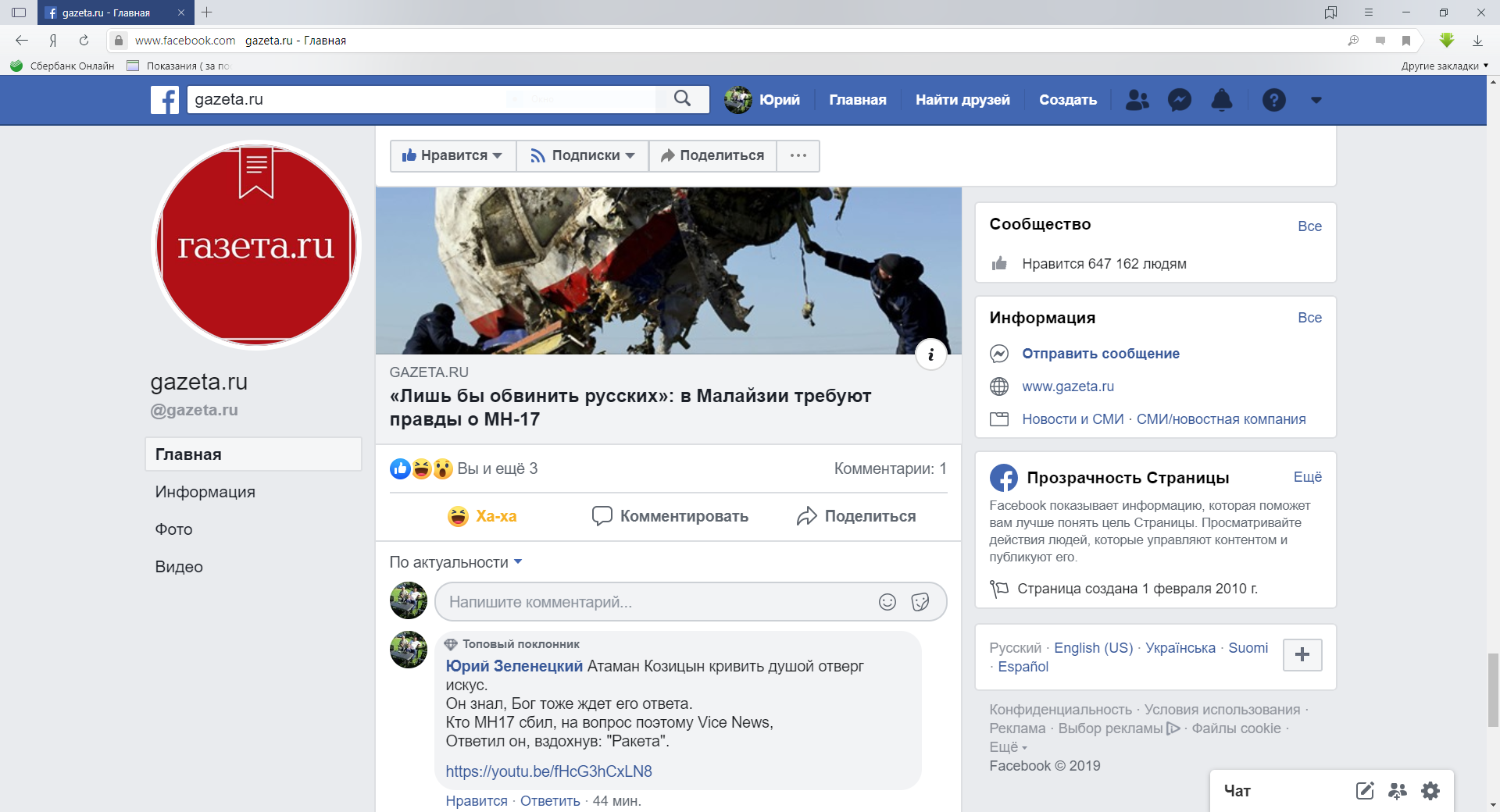Like the comment via Нравится link

(x=477, y=801)
